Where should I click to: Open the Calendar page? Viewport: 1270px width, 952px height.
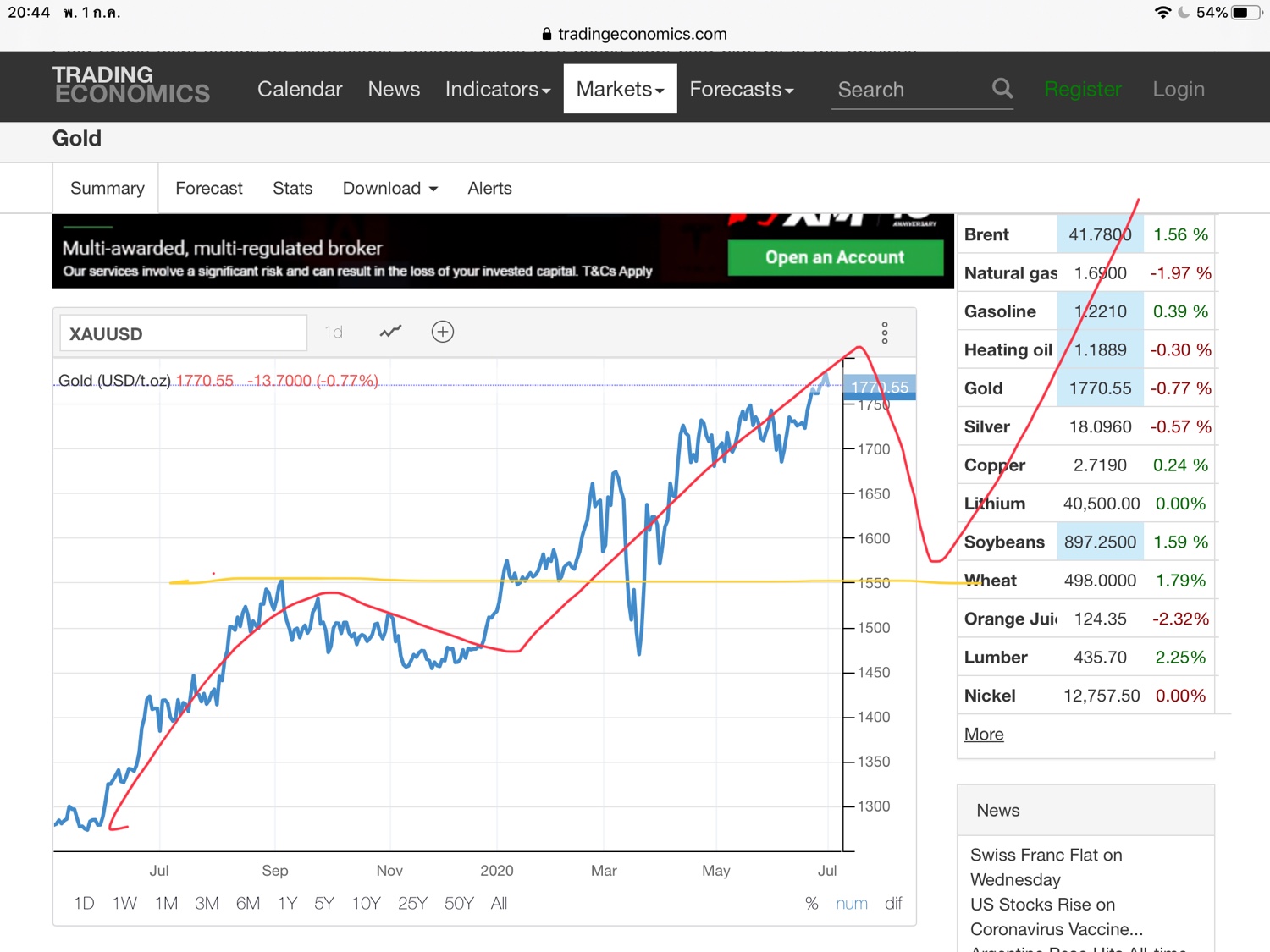300,89
